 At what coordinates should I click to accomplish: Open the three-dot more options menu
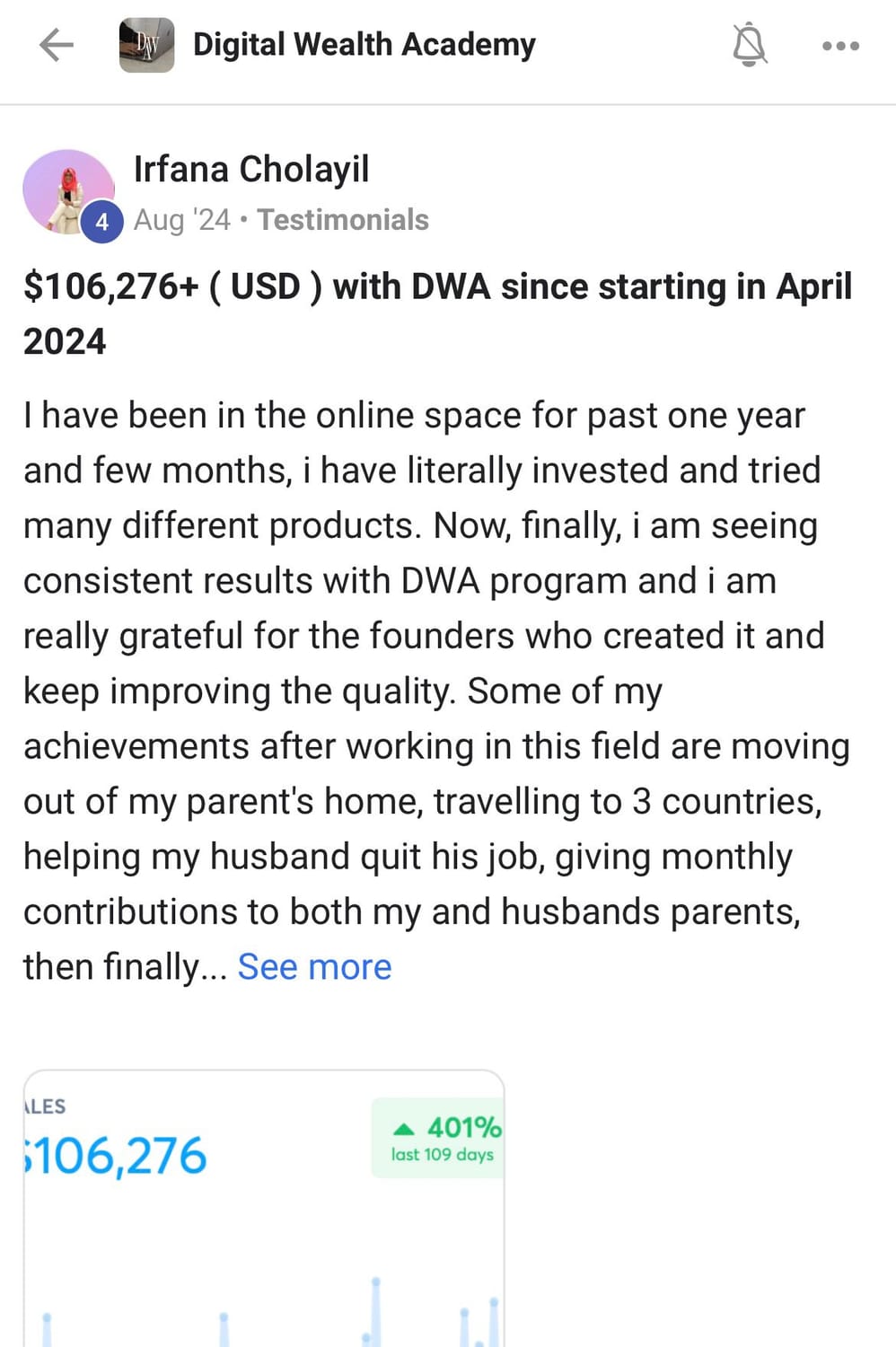click(x=840, y=46)
